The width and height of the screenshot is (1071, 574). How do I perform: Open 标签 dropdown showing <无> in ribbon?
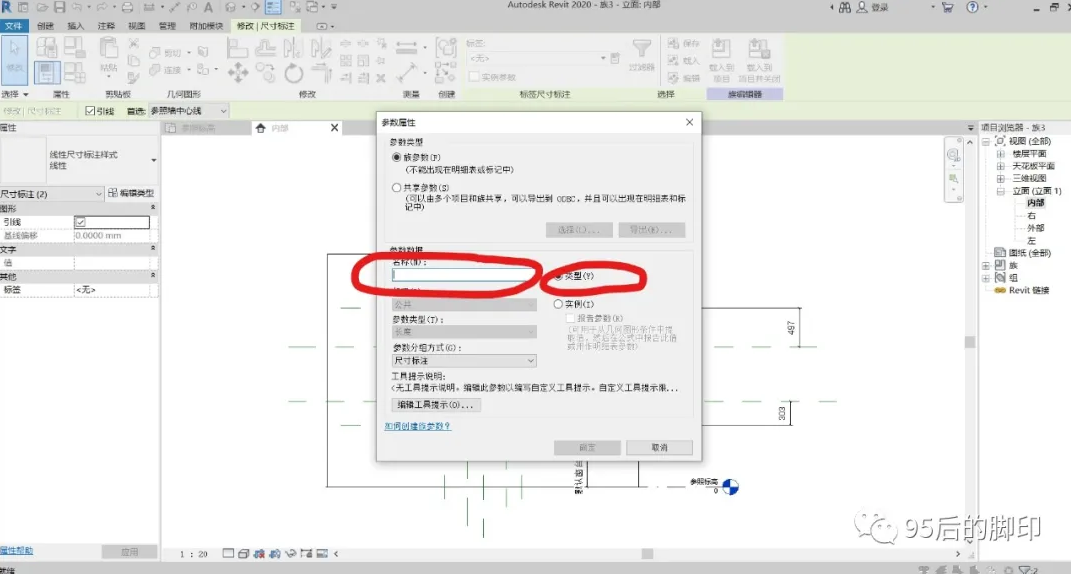tap(537, 59)
